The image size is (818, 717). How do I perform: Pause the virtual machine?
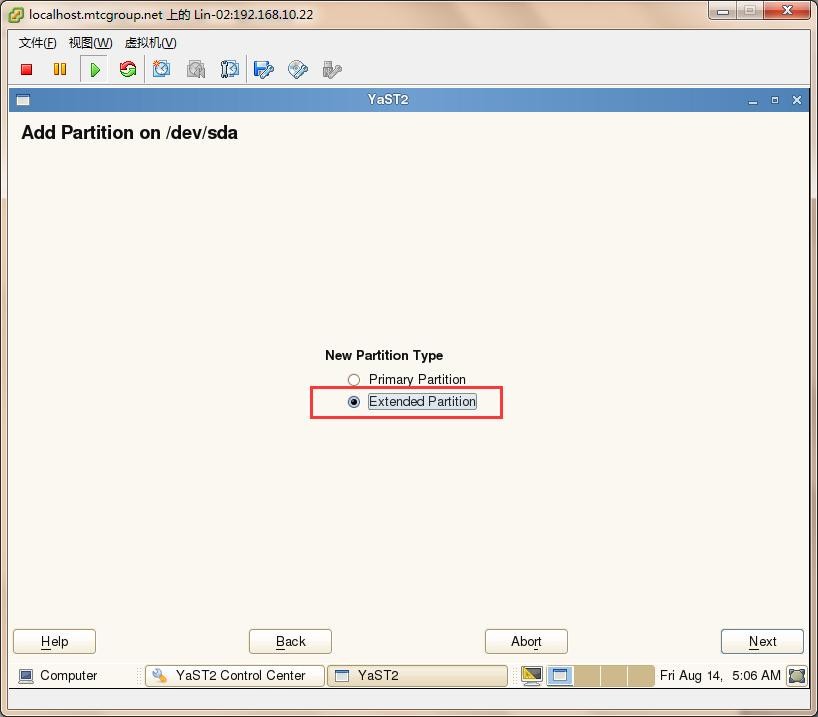click(x=60, y=69)
